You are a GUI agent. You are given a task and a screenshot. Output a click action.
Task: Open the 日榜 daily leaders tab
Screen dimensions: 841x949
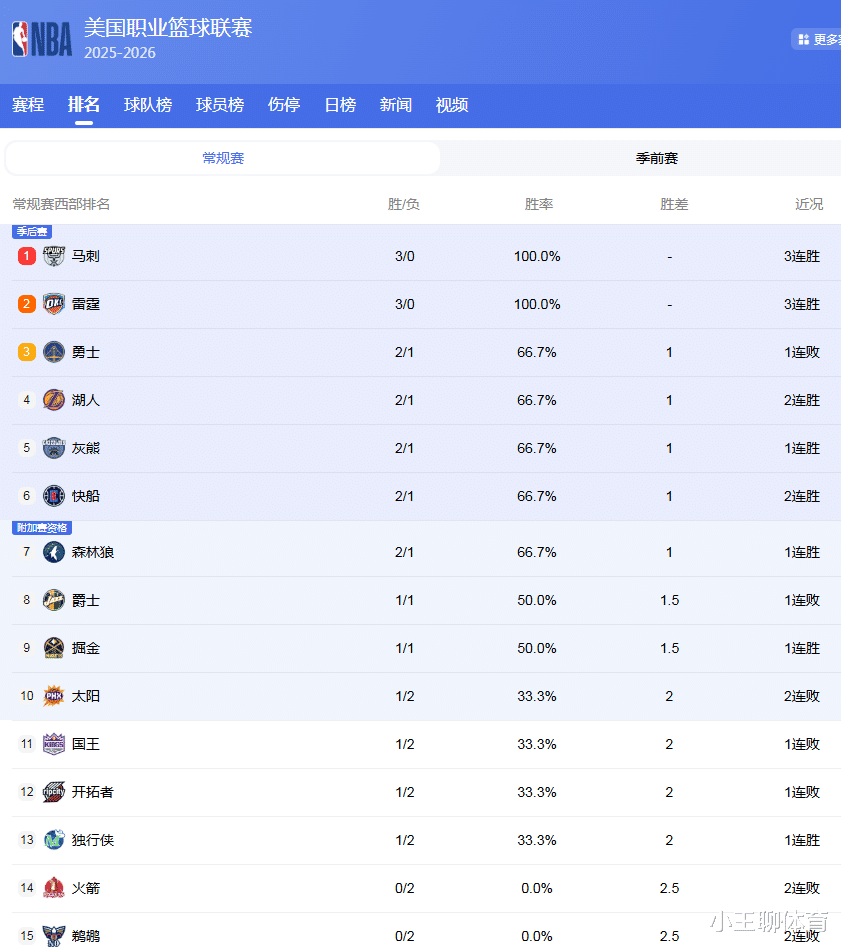(x=340, y=105)
